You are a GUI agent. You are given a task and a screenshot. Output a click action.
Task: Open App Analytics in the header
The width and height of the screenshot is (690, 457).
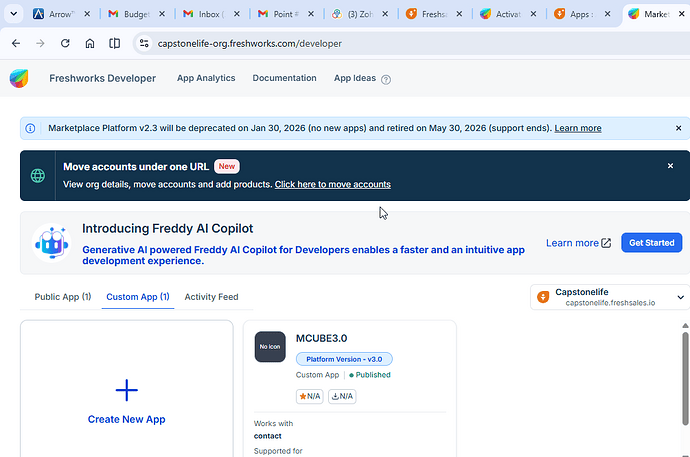point(206,78)
